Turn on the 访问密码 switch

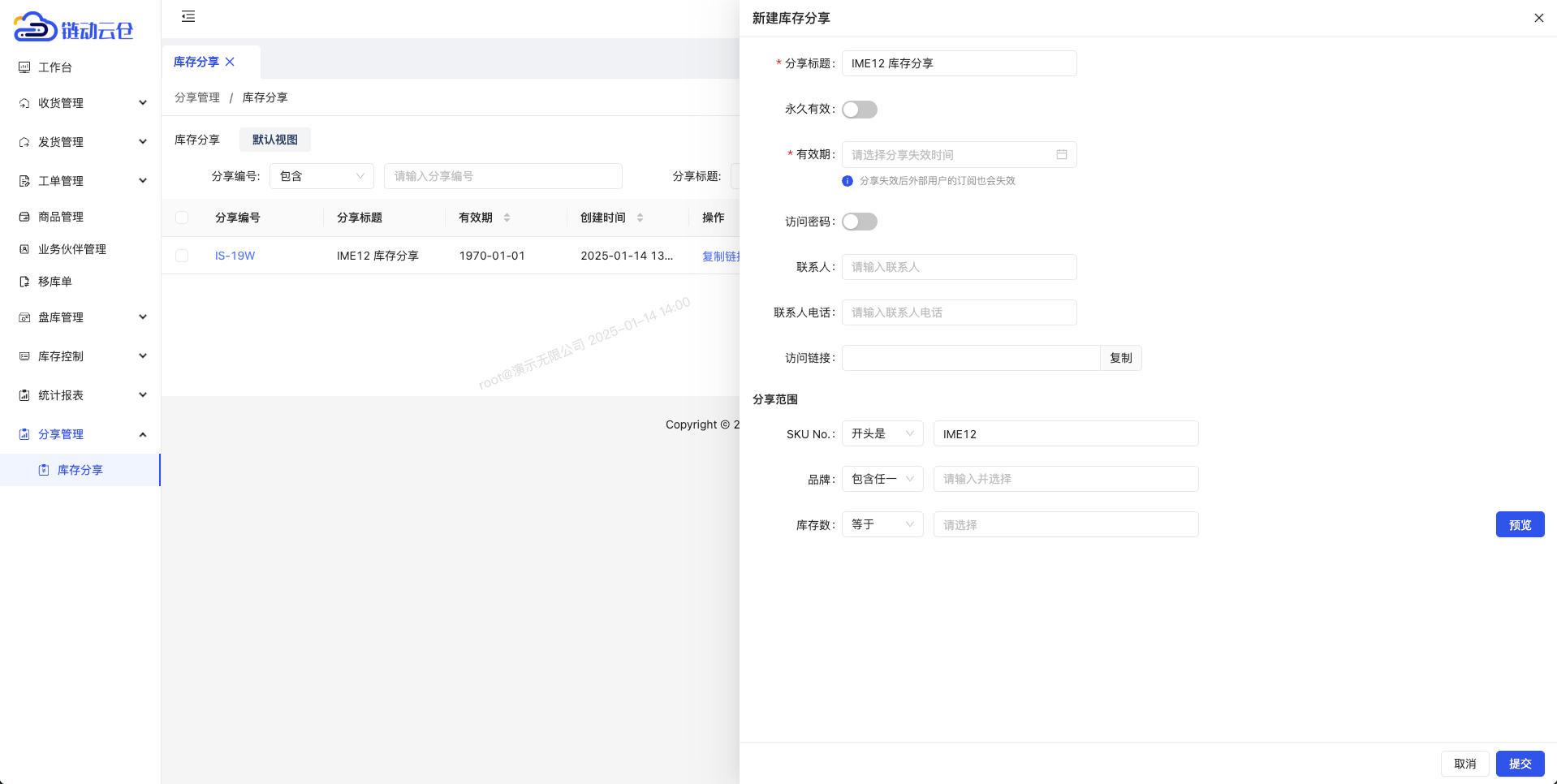[859, 221]
